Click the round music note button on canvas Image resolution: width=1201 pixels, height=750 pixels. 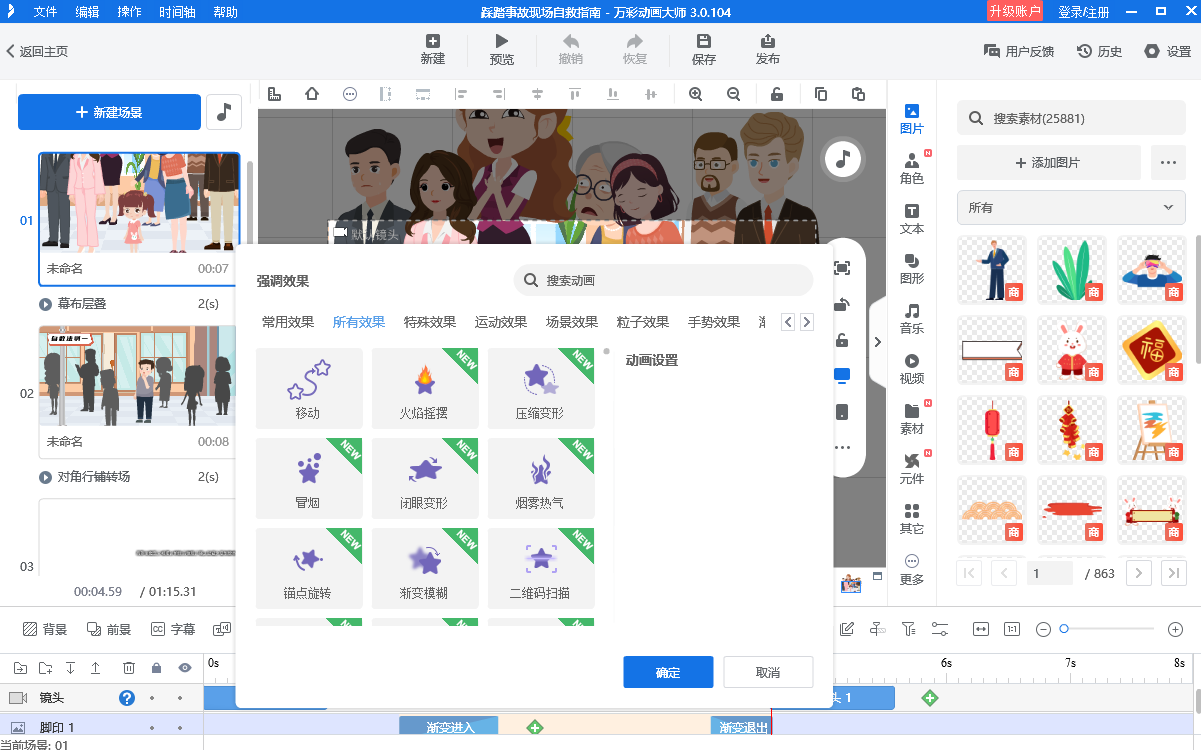(x=843, y=158)
